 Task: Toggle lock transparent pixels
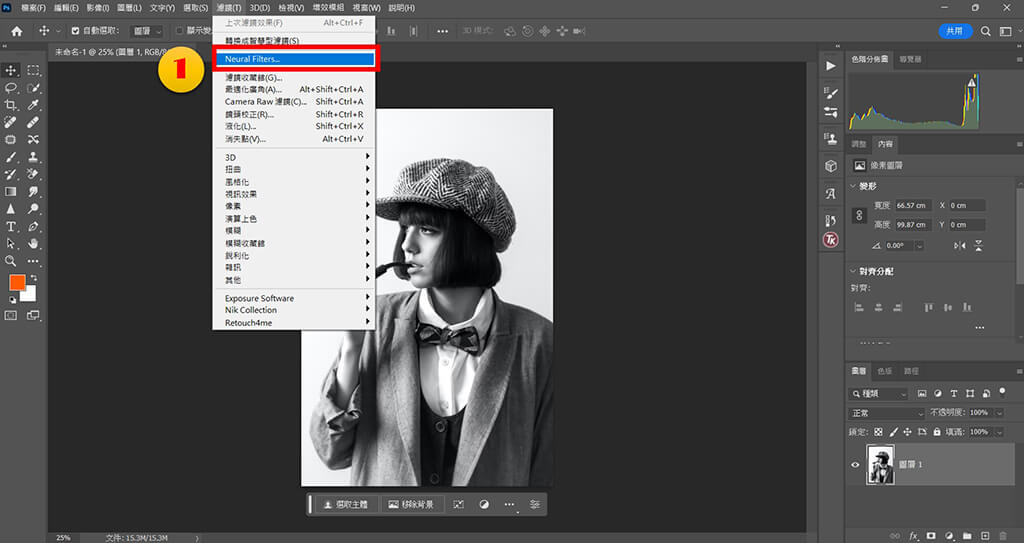(878, 432)
